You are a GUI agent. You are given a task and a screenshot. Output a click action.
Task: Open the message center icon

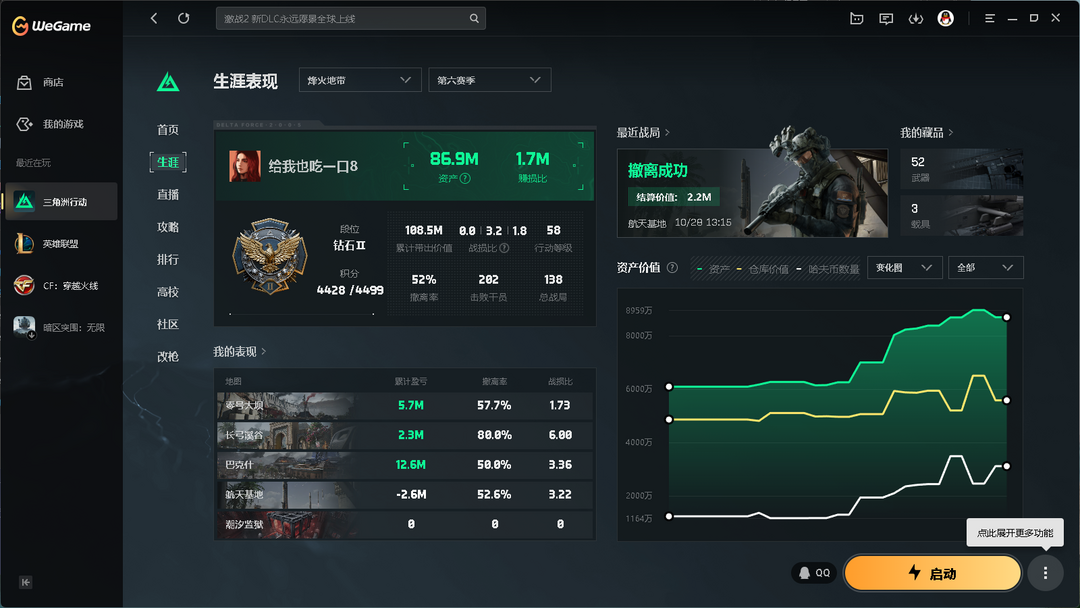885,17
